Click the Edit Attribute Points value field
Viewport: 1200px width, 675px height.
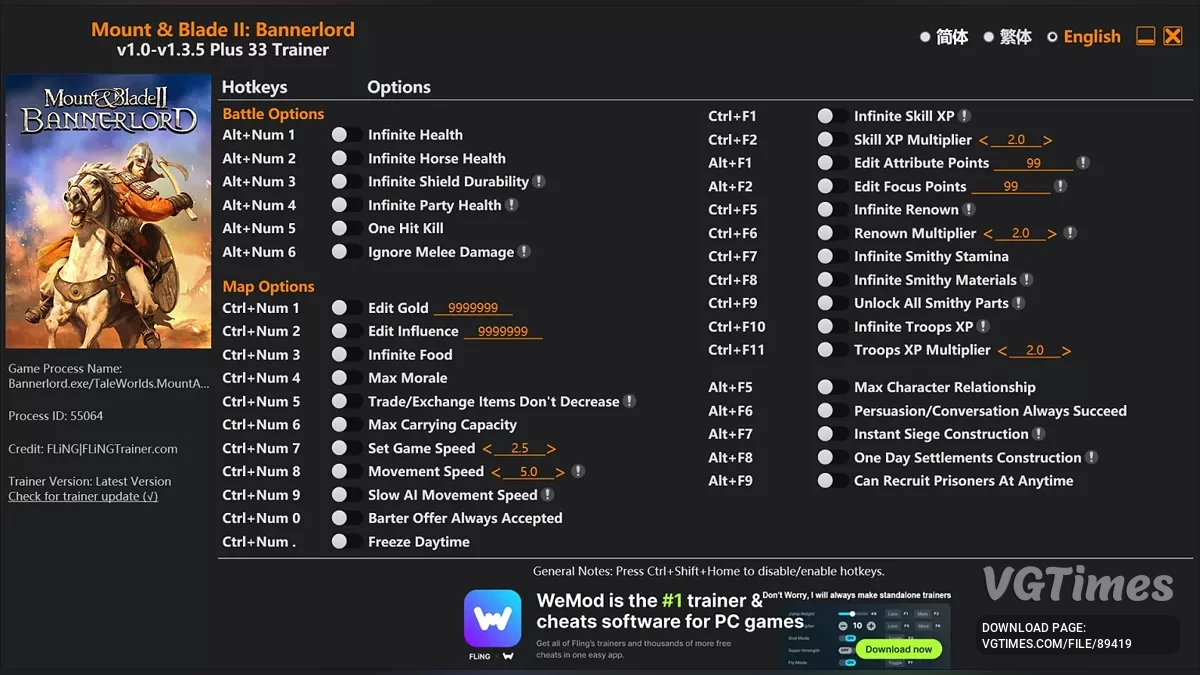pyautogui.click(x=1033, y=163)
